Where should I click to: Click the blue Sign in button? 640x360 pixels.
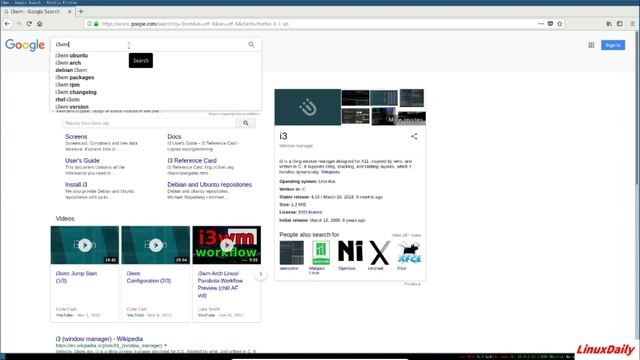613,45
